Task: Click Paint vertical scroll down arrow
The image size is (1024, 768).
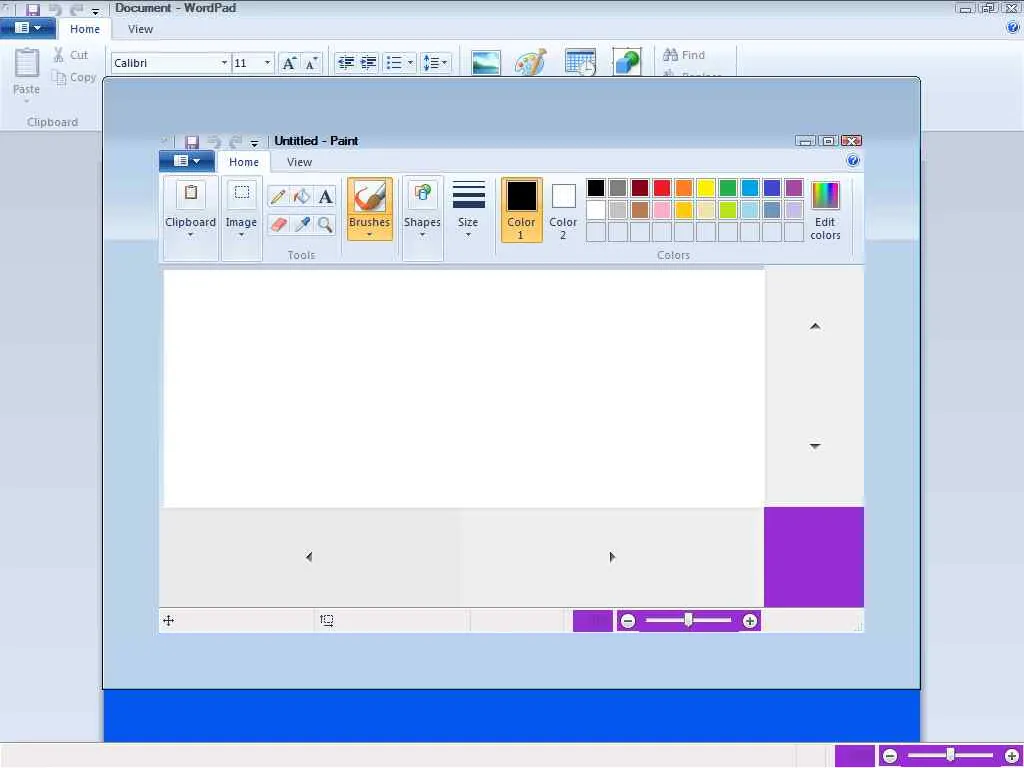Action: pos(815,446)
